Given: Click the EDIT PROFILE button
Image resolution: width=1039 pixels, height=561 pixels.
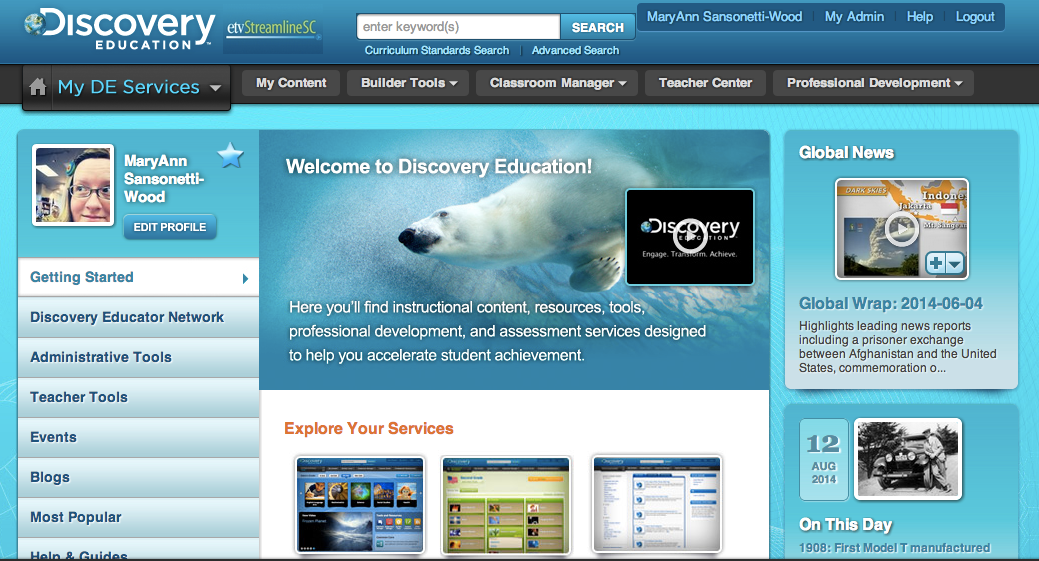Looking at the screenshot, I should (170, 227).
